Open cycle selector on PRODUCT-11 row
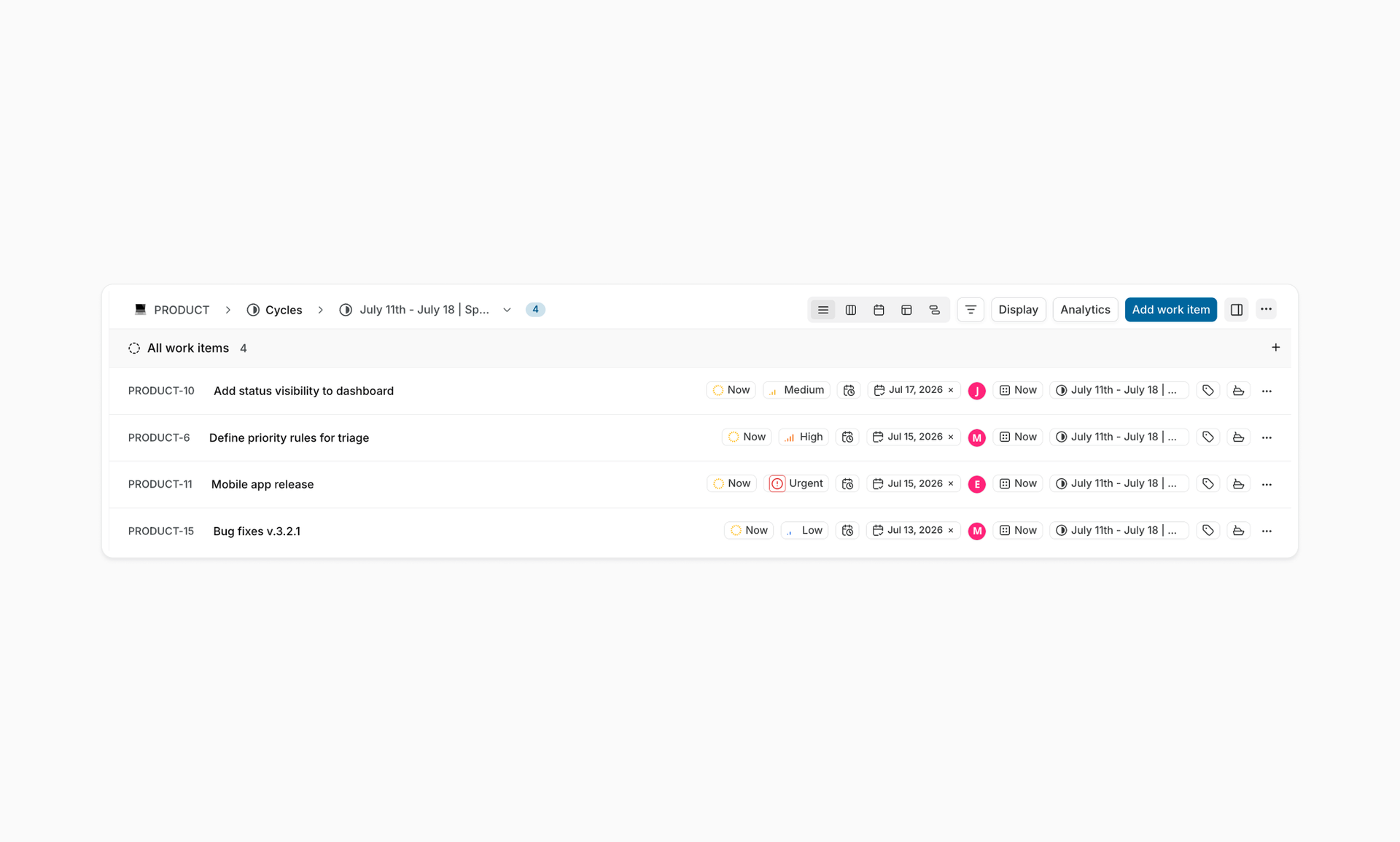 [1119, 483]
